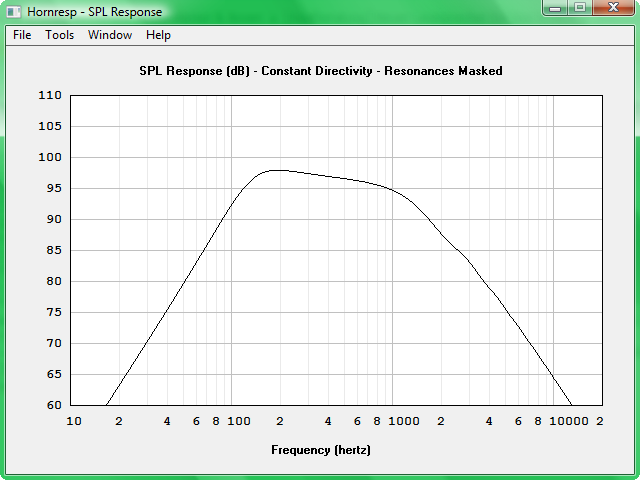Click the 85 dB axis label
Image resolution: width=640 pixels, height=480 pixels.
(54, 250)
